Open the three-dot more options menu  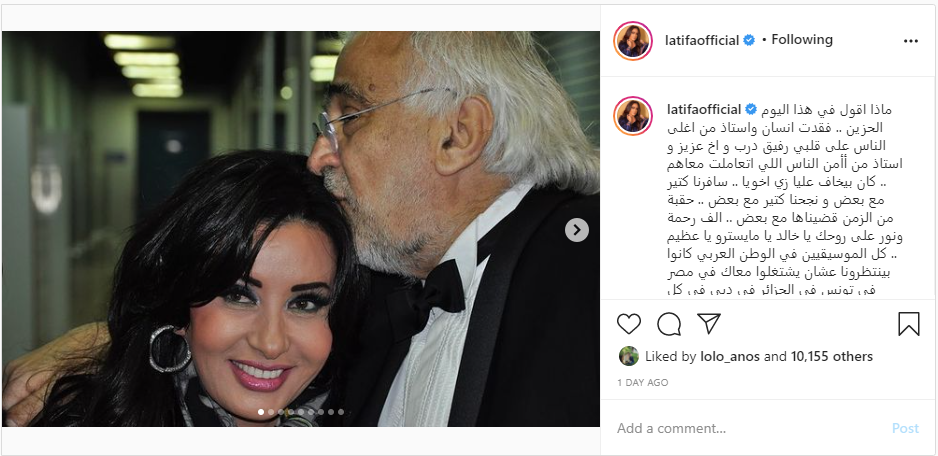910,41
